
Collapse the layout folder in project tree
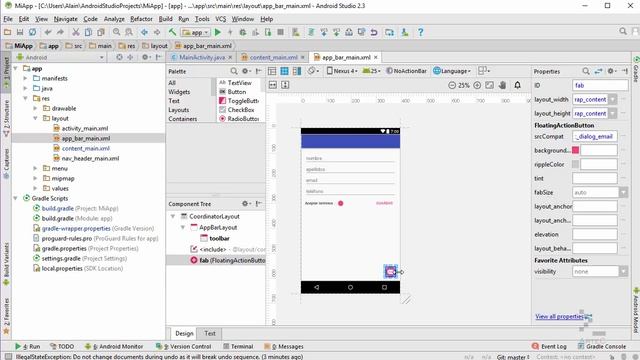pos(36,118)
